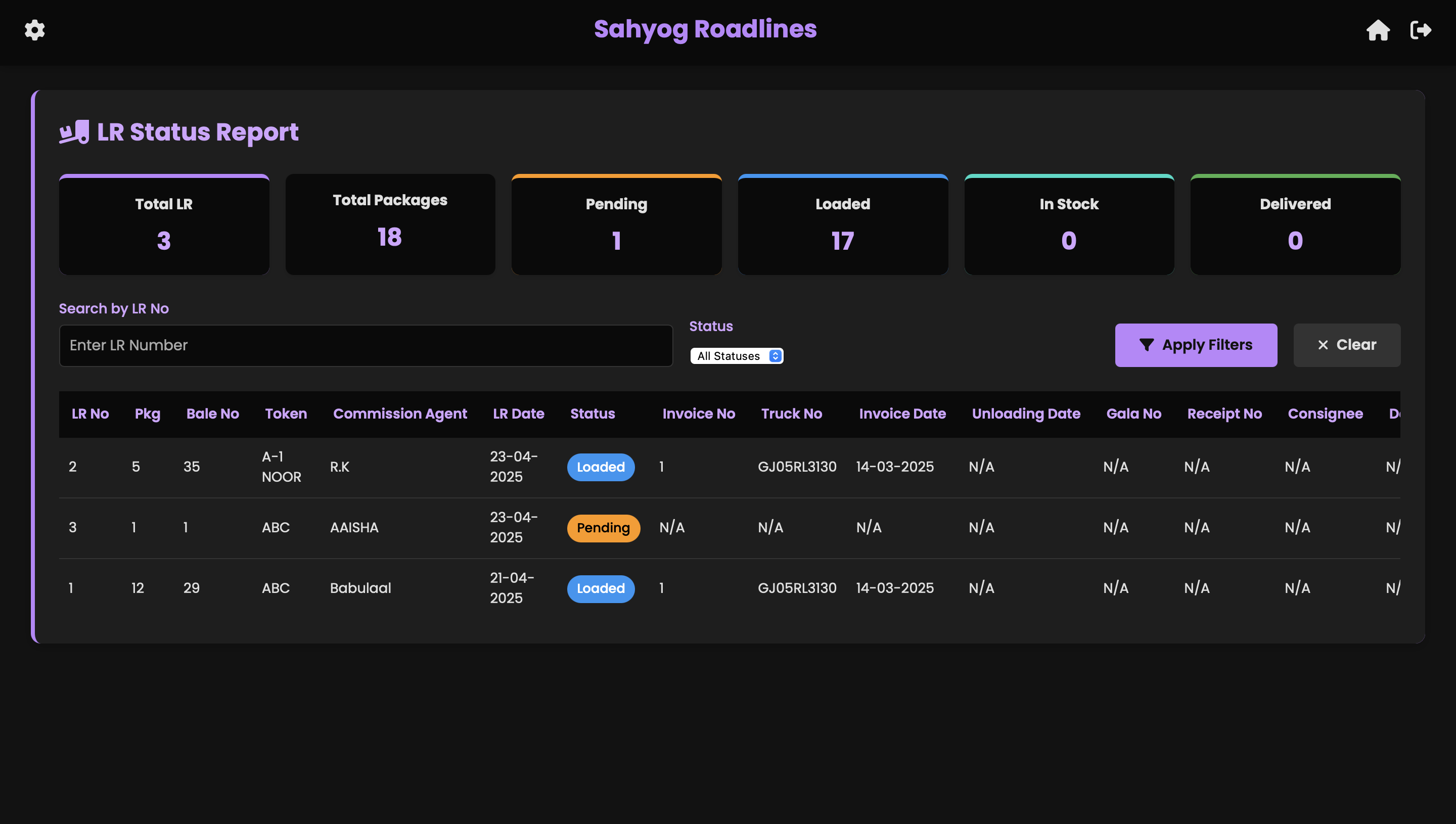Click the Invoice No column header

699,414
